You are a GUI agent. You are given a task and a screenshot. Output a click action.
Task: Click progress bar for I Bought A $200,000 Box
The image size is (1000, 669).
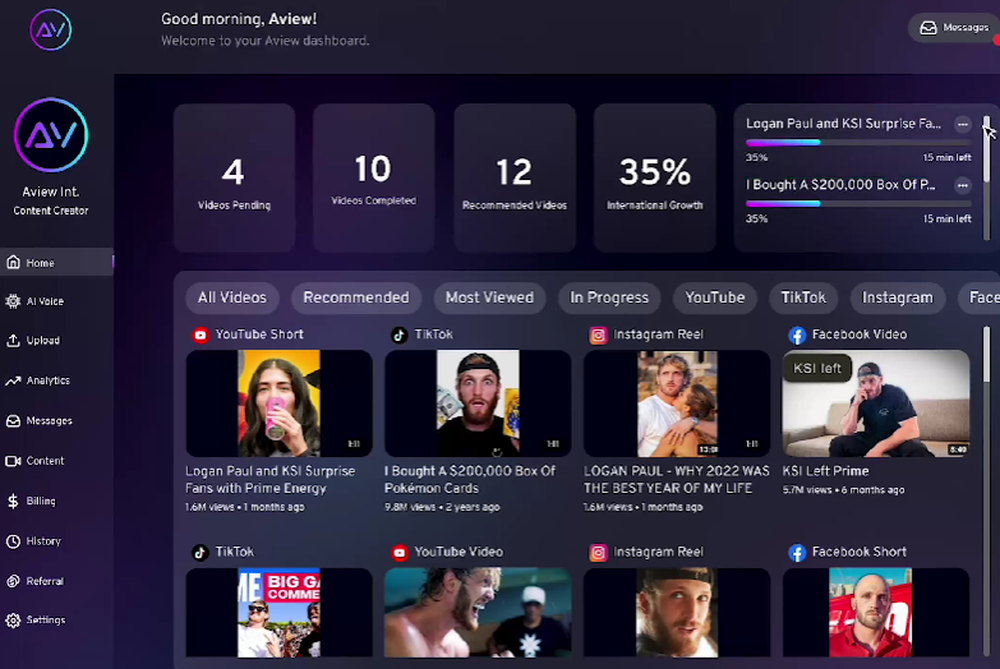(x=858, y=203)
